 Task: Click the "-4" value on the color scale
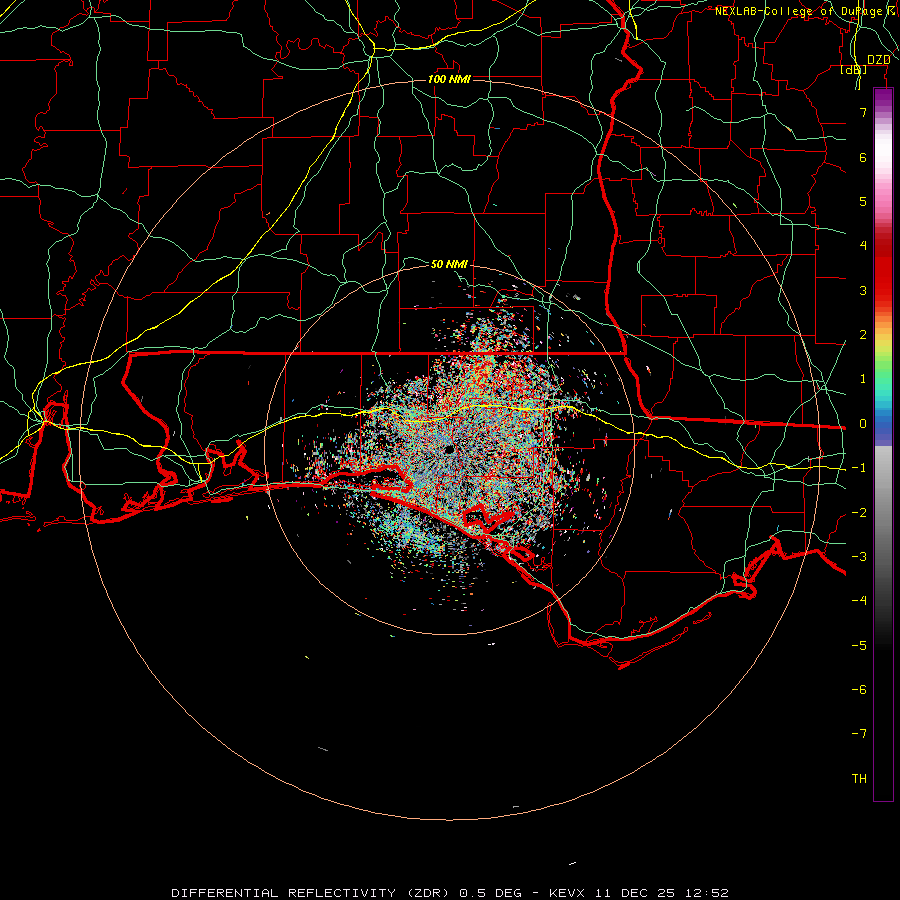pos(859,600)
